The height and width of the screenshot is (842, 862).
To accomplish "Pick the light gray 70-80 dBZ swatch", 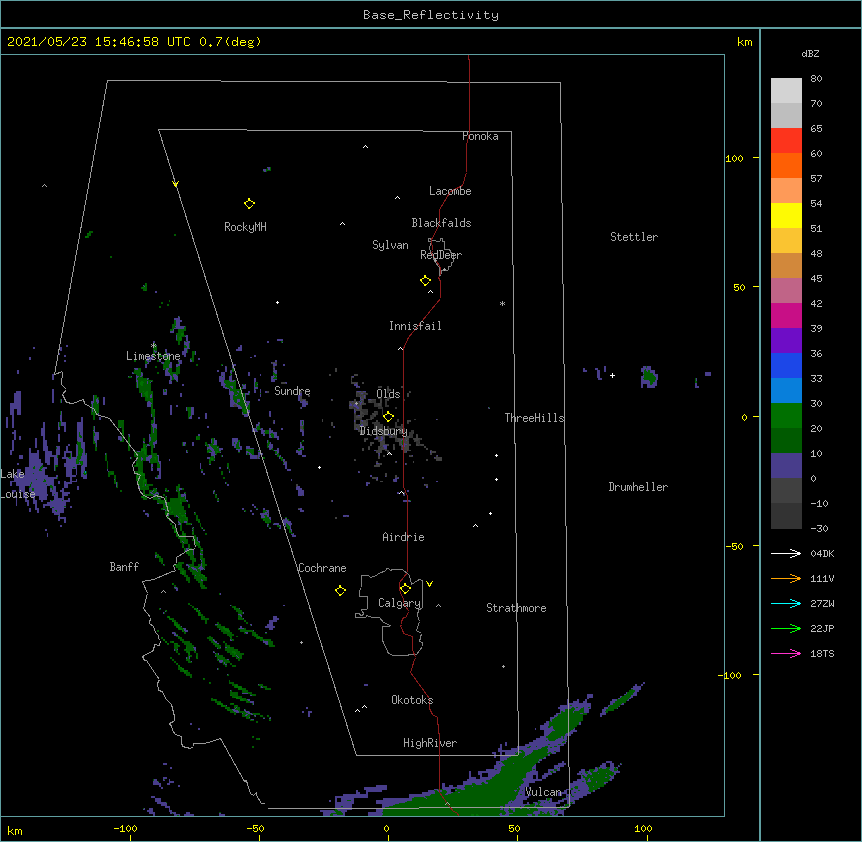I will point(786,91).
